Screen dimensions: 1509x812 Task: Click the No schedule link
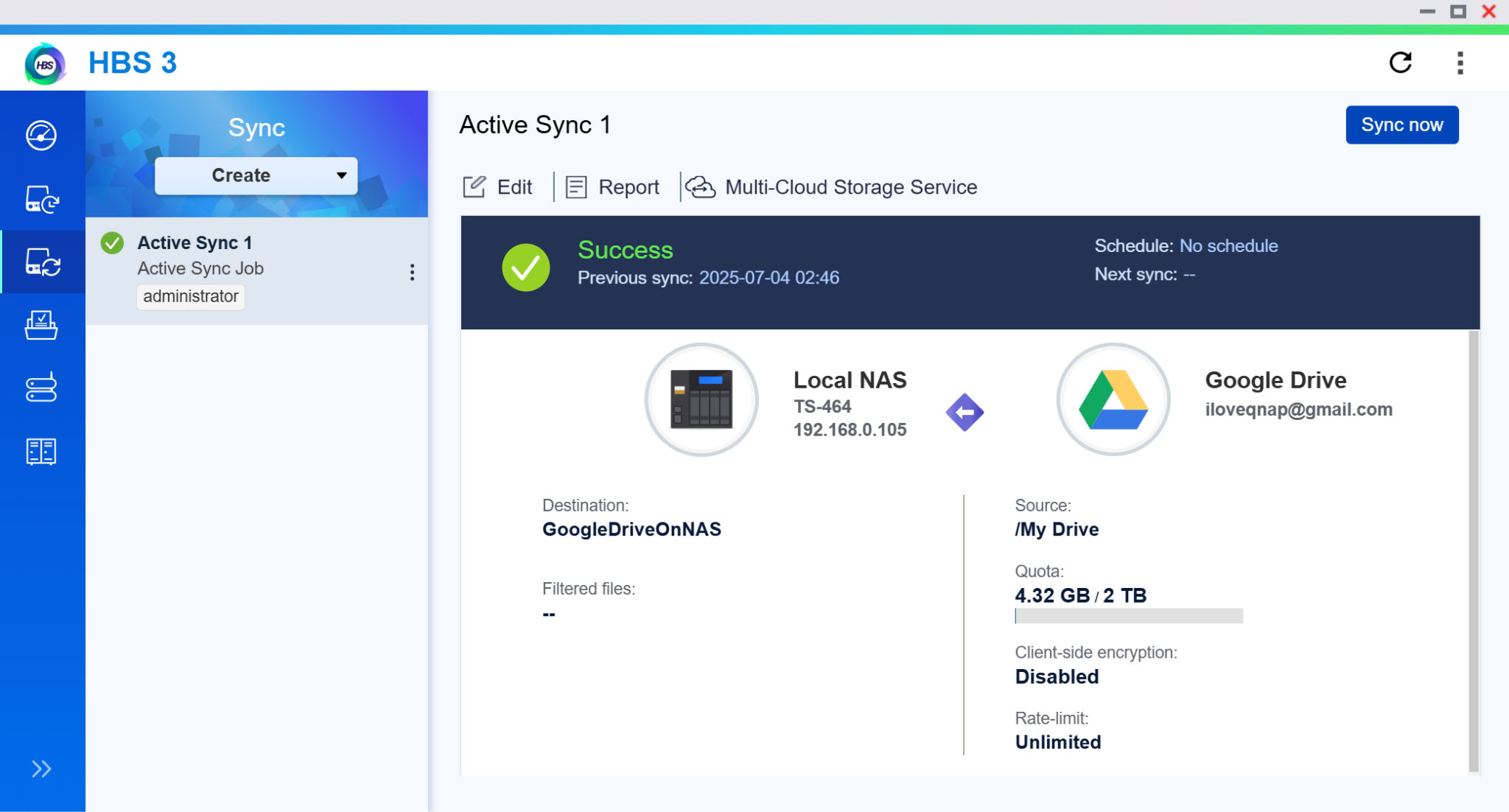pyautogui.click(x=1228, y=246)
